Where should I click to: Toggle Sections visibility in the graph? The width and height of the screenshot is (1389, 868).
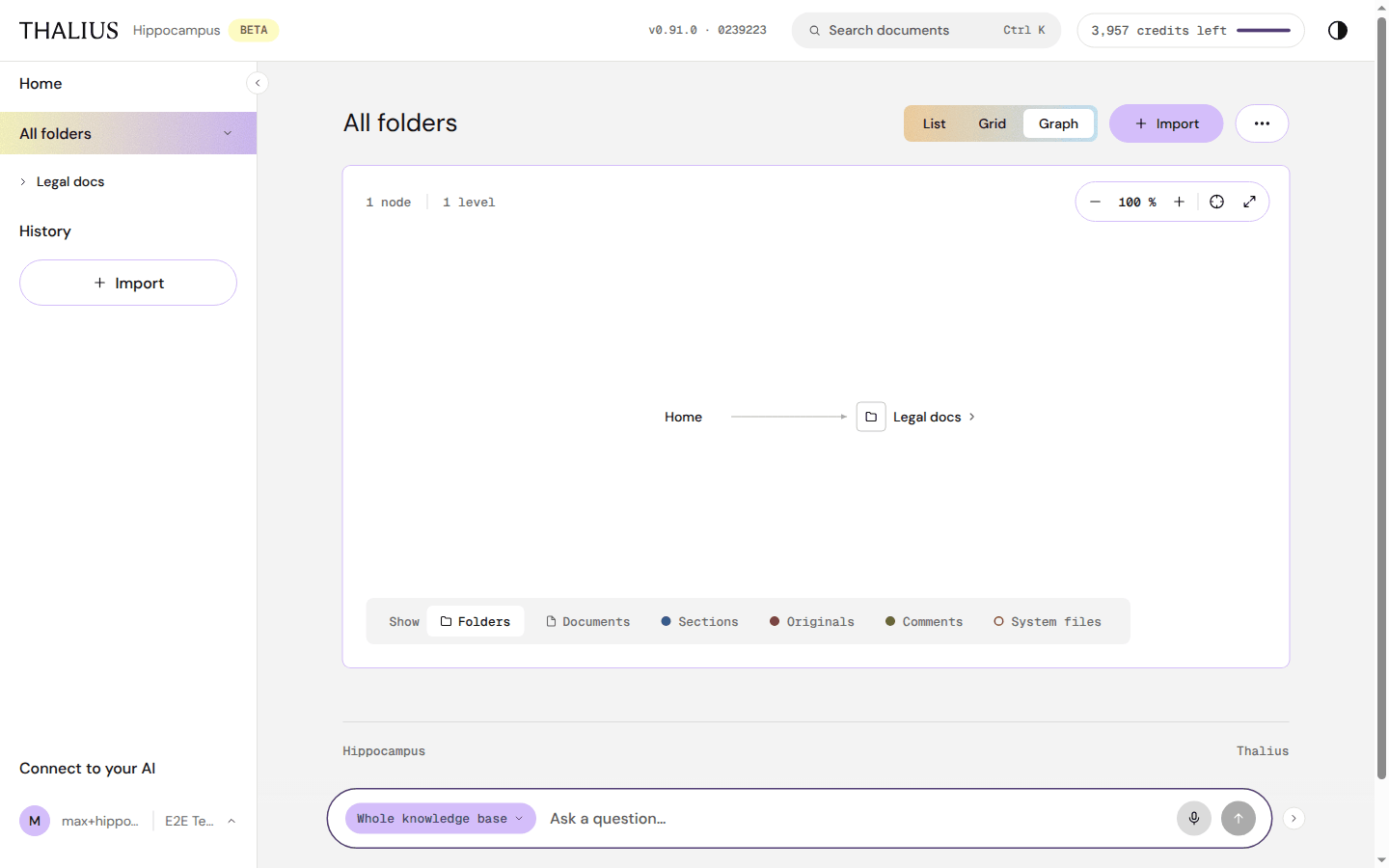tap(699, 622)
